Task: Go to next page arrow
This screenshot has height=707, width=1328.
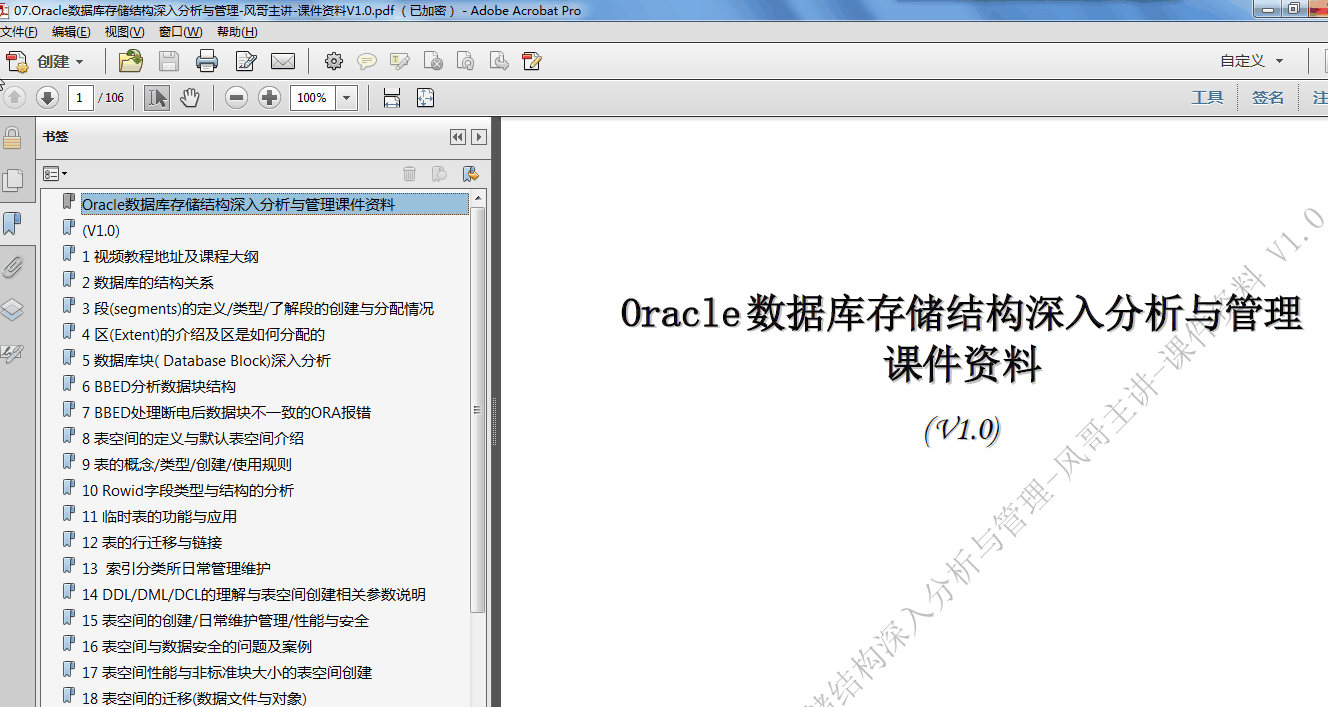Action: (x=47, y=97)
